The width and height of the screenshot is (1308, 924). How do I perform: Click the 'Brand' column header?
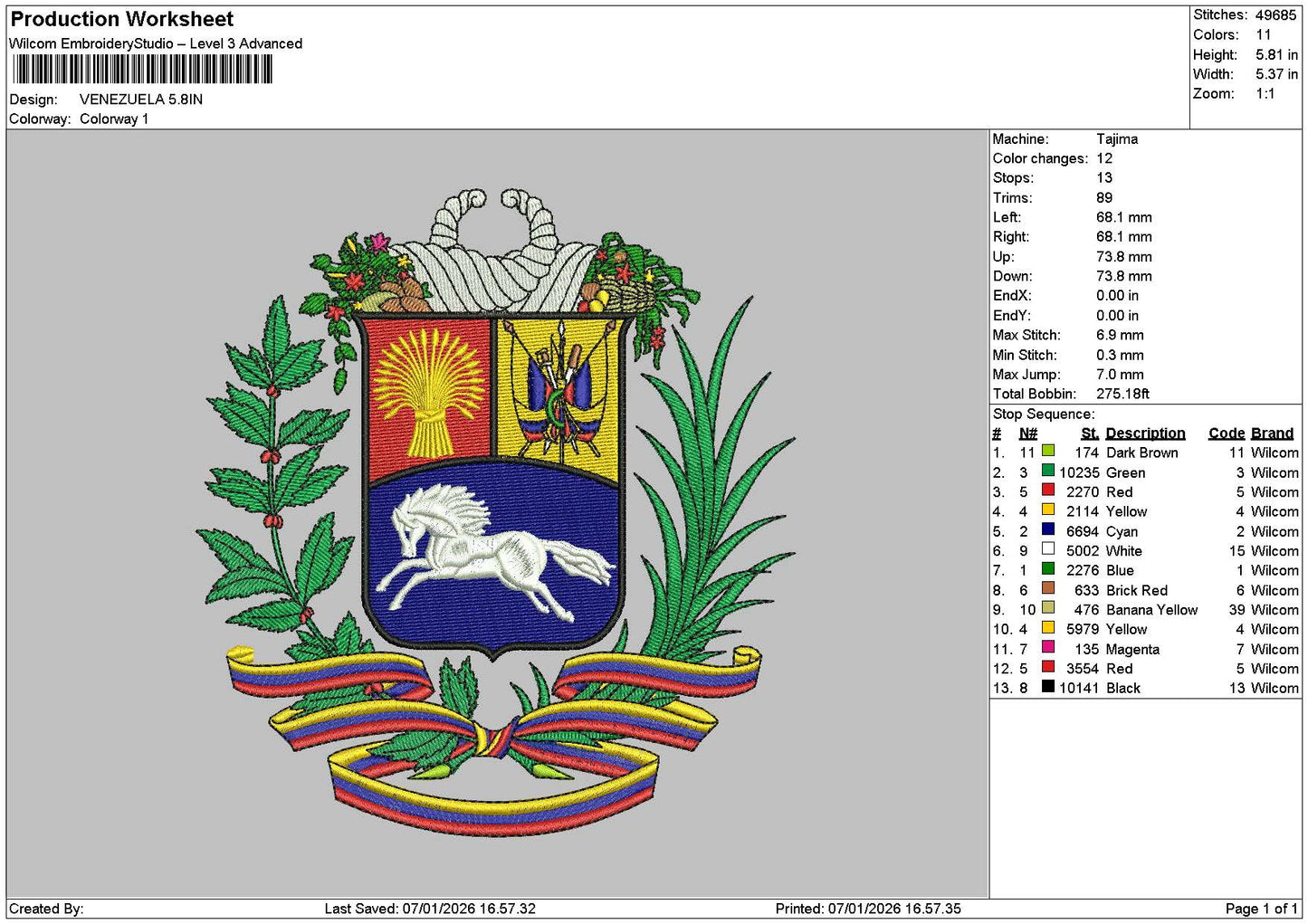[x=1273, y=433]
